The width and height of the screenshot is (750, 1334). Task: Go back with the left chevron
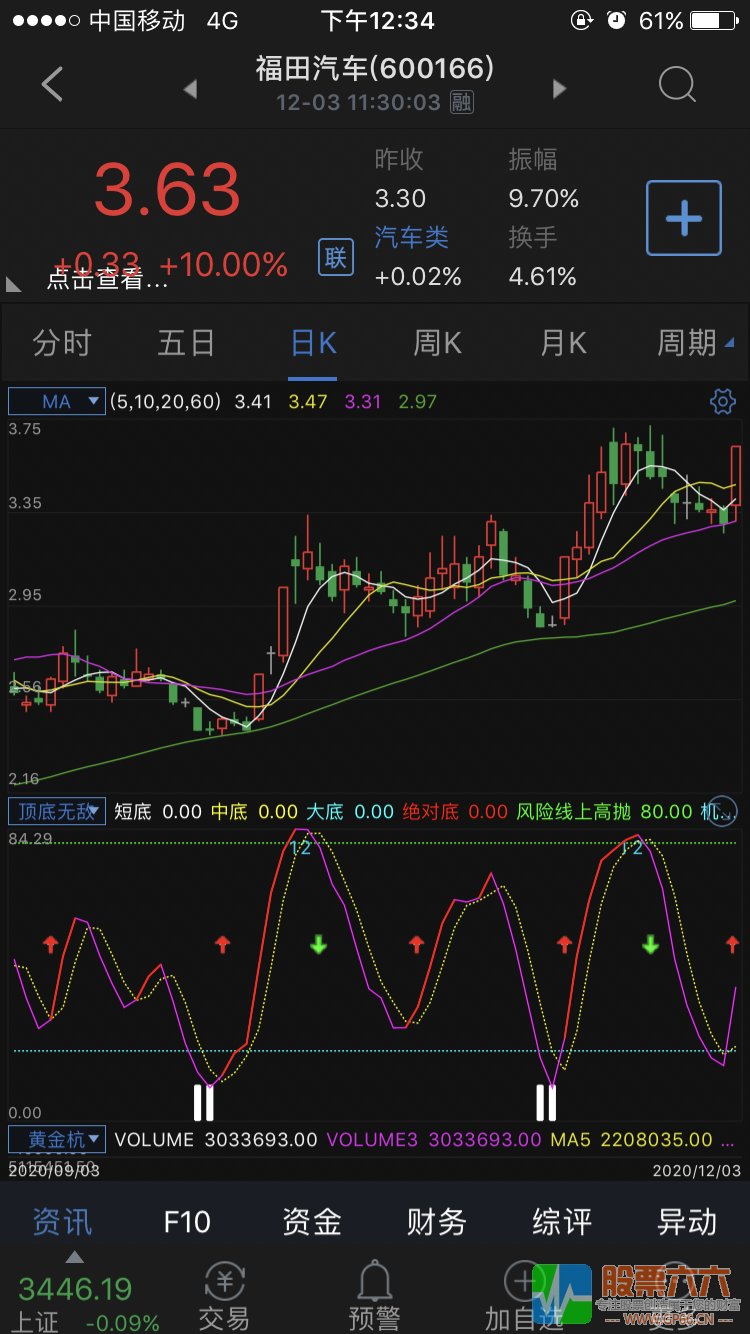52,84
